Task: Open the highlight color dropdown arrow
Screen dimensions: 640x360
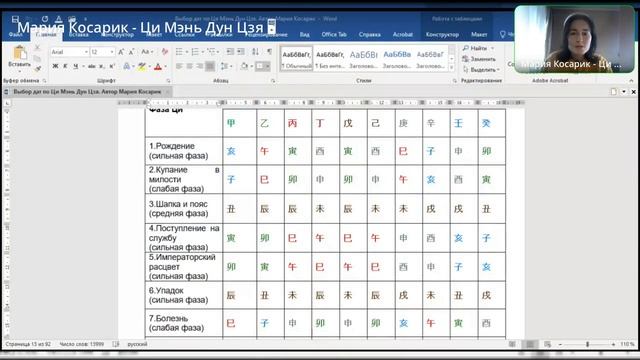Action: coord(149,66)
